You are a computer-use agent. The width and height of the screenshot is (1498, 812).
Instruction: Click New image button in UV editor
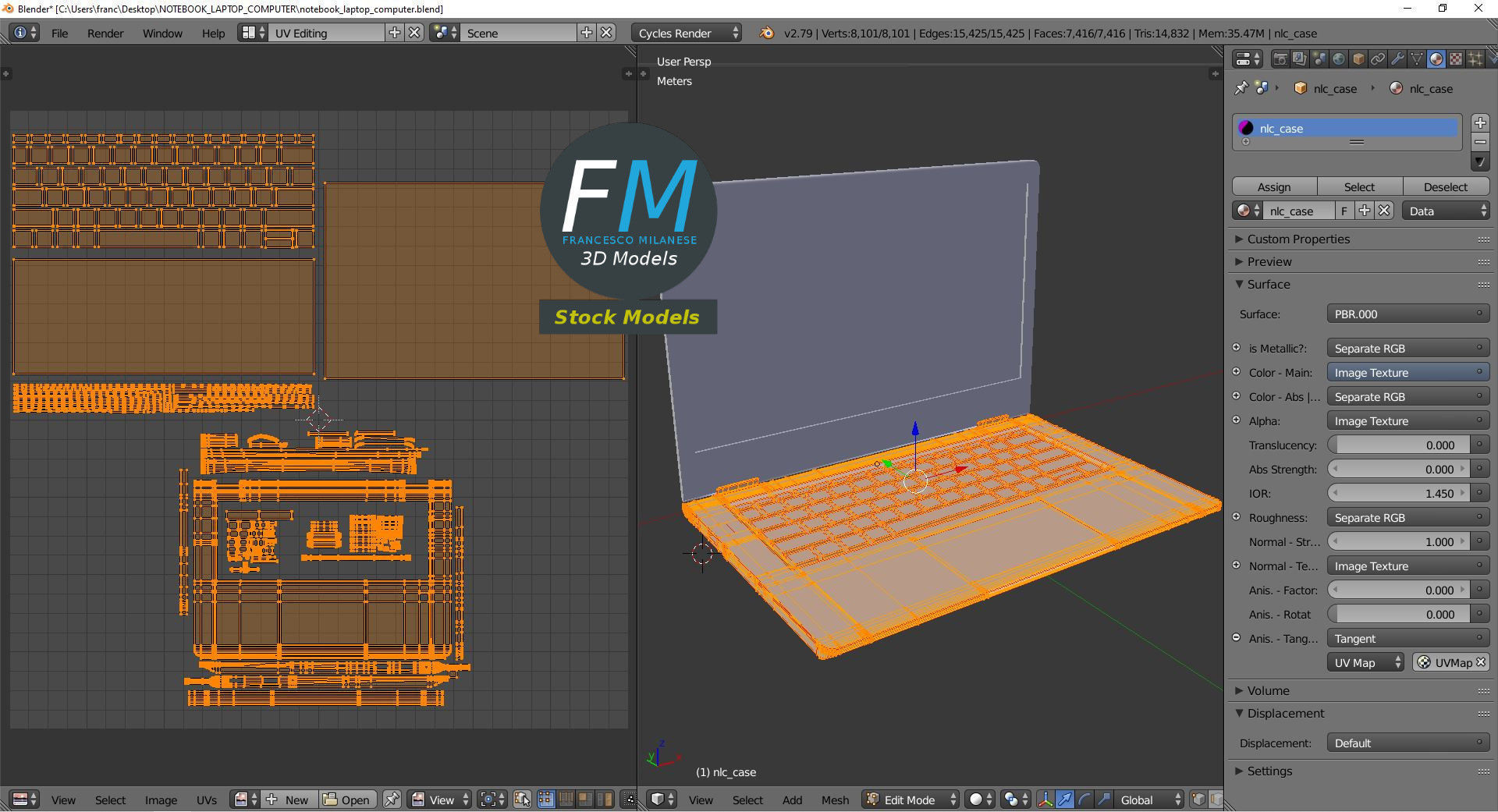(x=289, y=800)
